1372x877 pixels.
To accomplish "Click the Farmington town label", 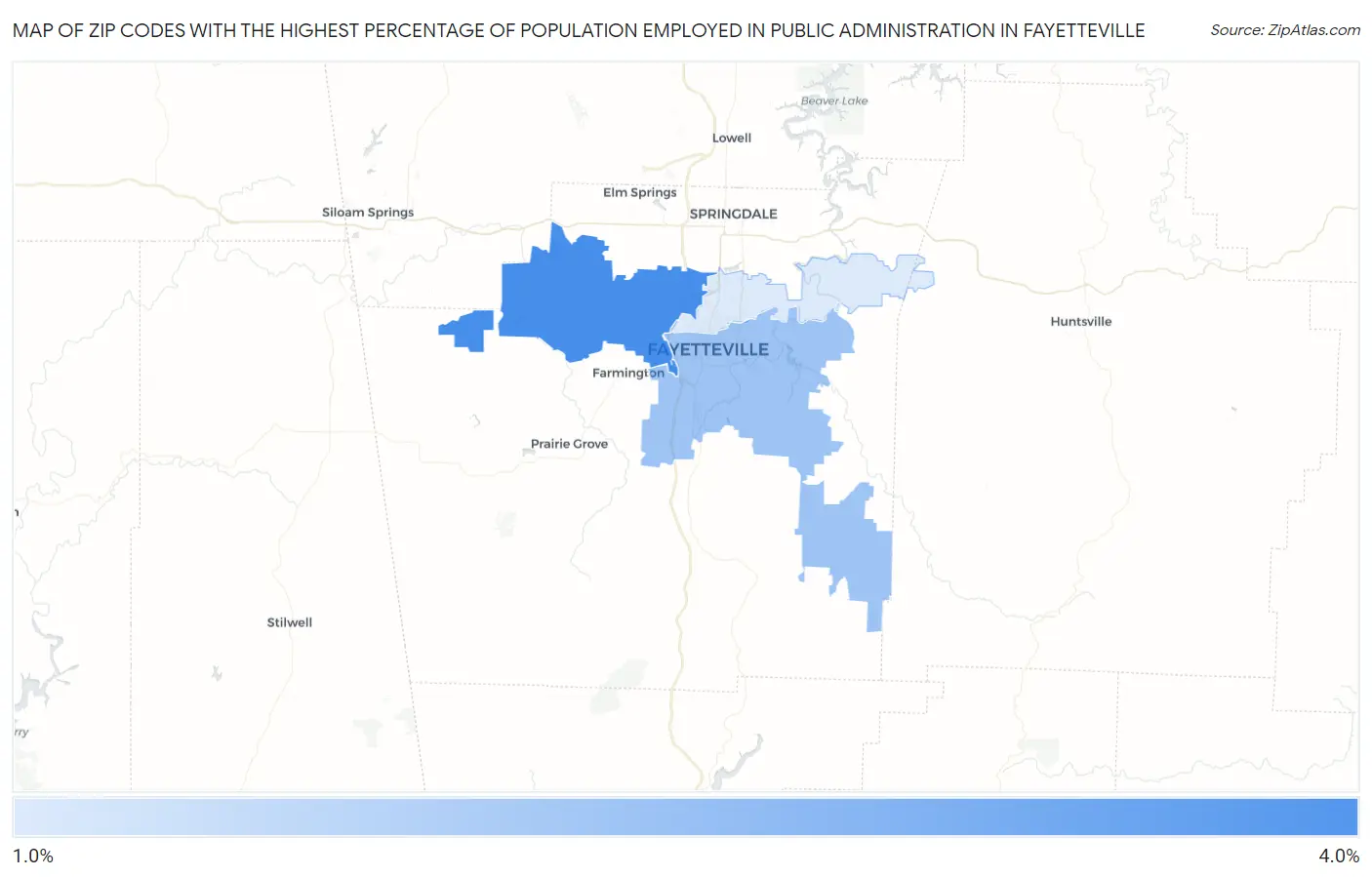I will [627, 373].
